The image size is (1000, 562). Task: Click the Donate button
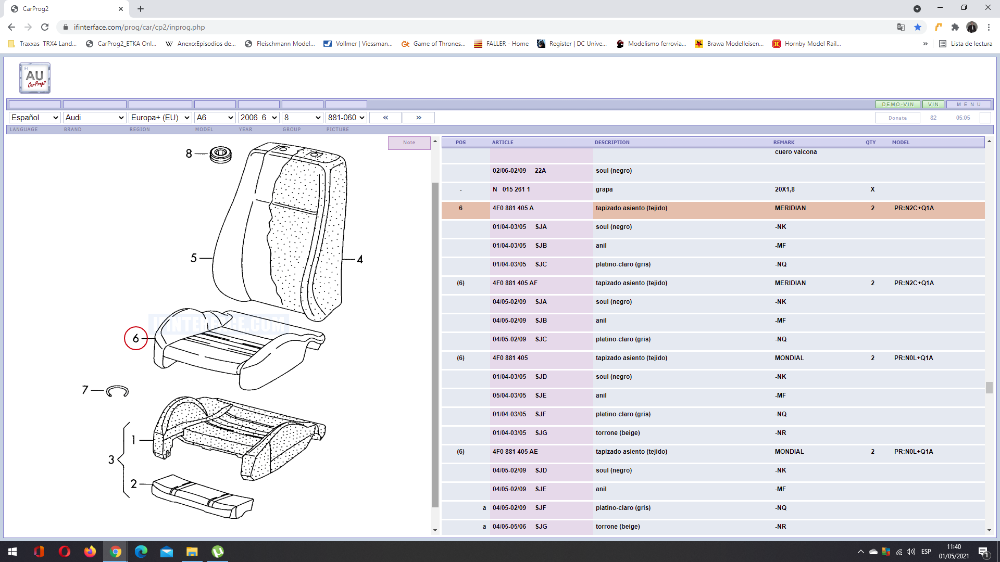pos(897,118)
